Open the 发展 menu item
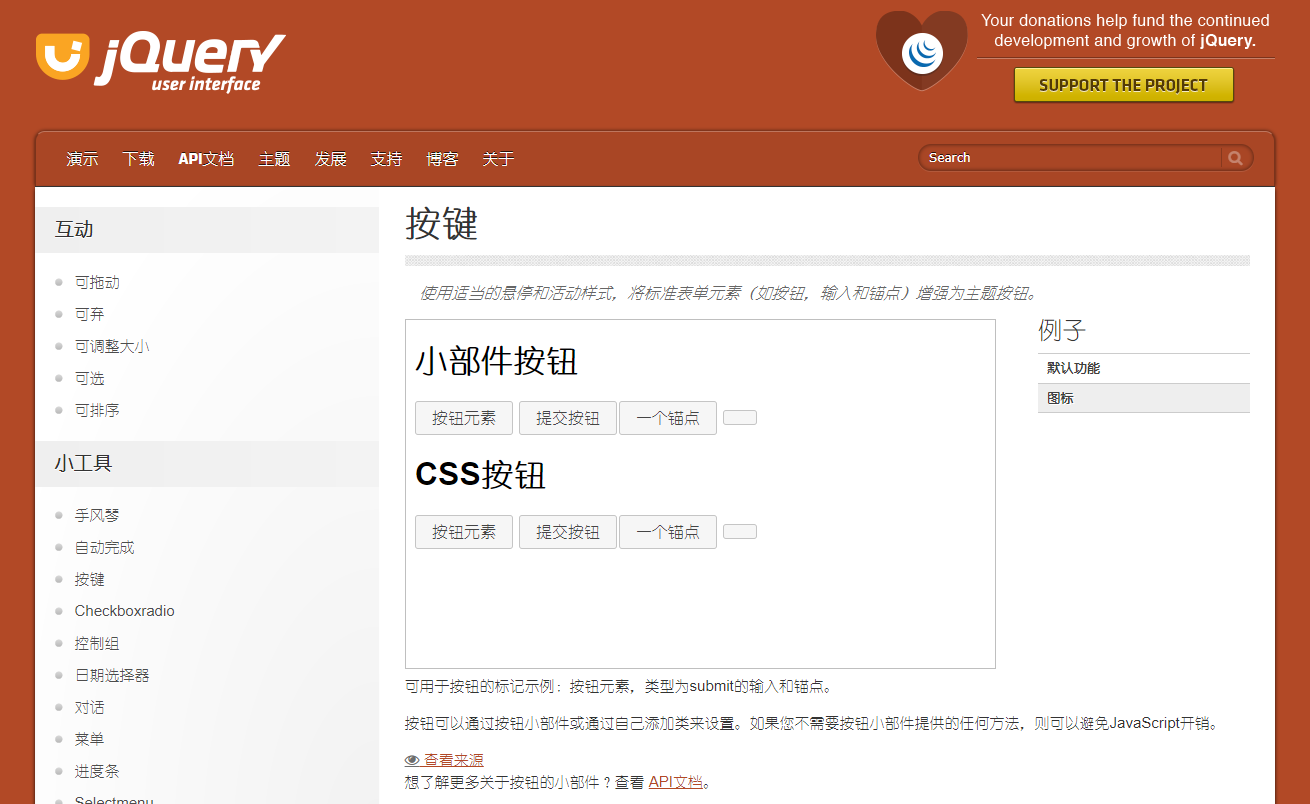Image resolution: width=1310 pixels, height=804 pixels. point(330,159)
